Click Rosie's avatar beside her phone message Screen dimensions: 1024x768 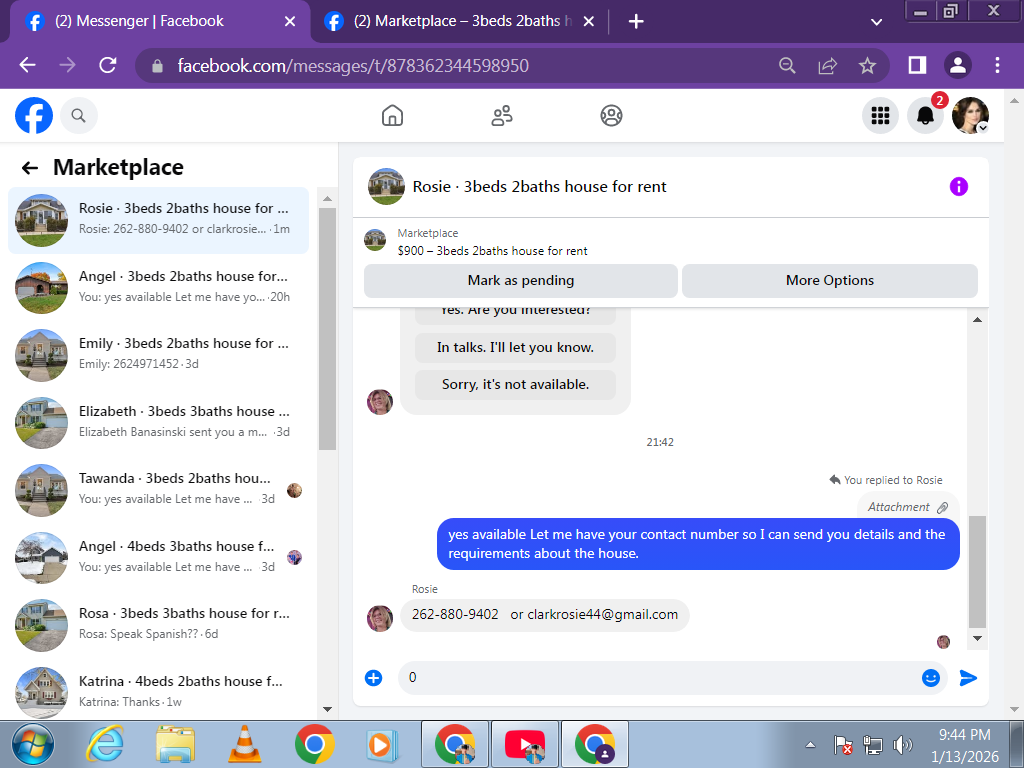[379, 618]
